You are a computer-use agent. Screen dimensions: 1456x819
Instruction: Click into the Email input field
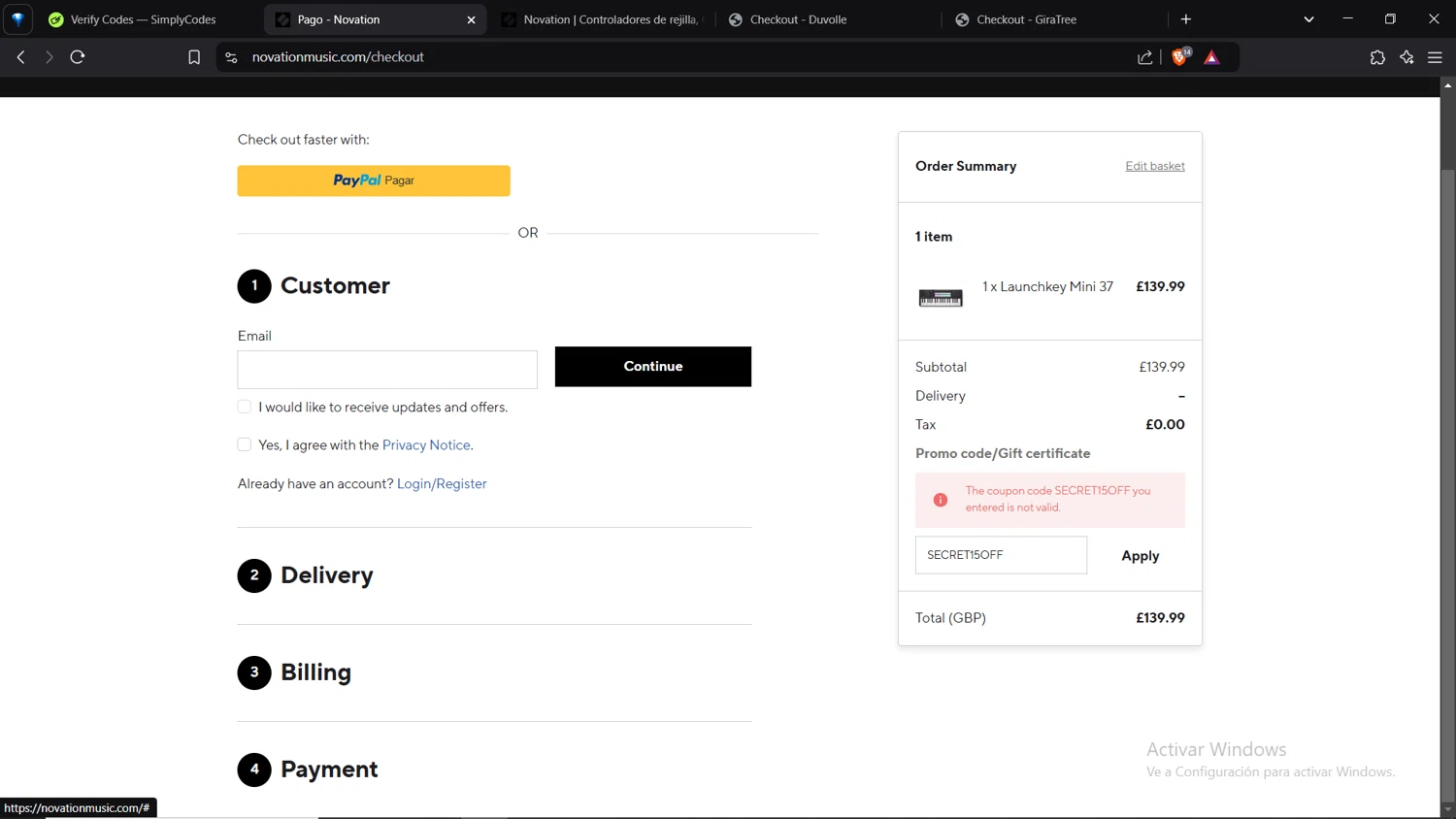[x=387, y=370]
